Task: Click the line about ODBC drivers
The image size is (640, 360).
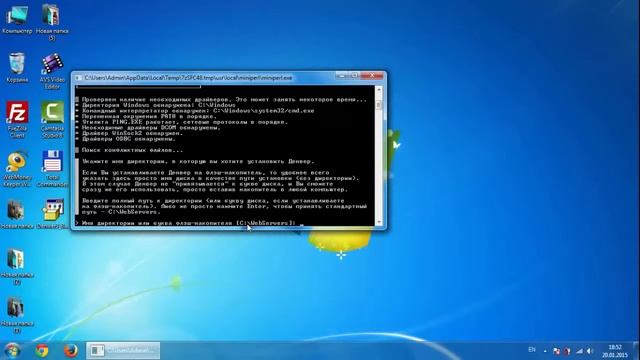Action: pyautogui.click(x=126, y=139)
